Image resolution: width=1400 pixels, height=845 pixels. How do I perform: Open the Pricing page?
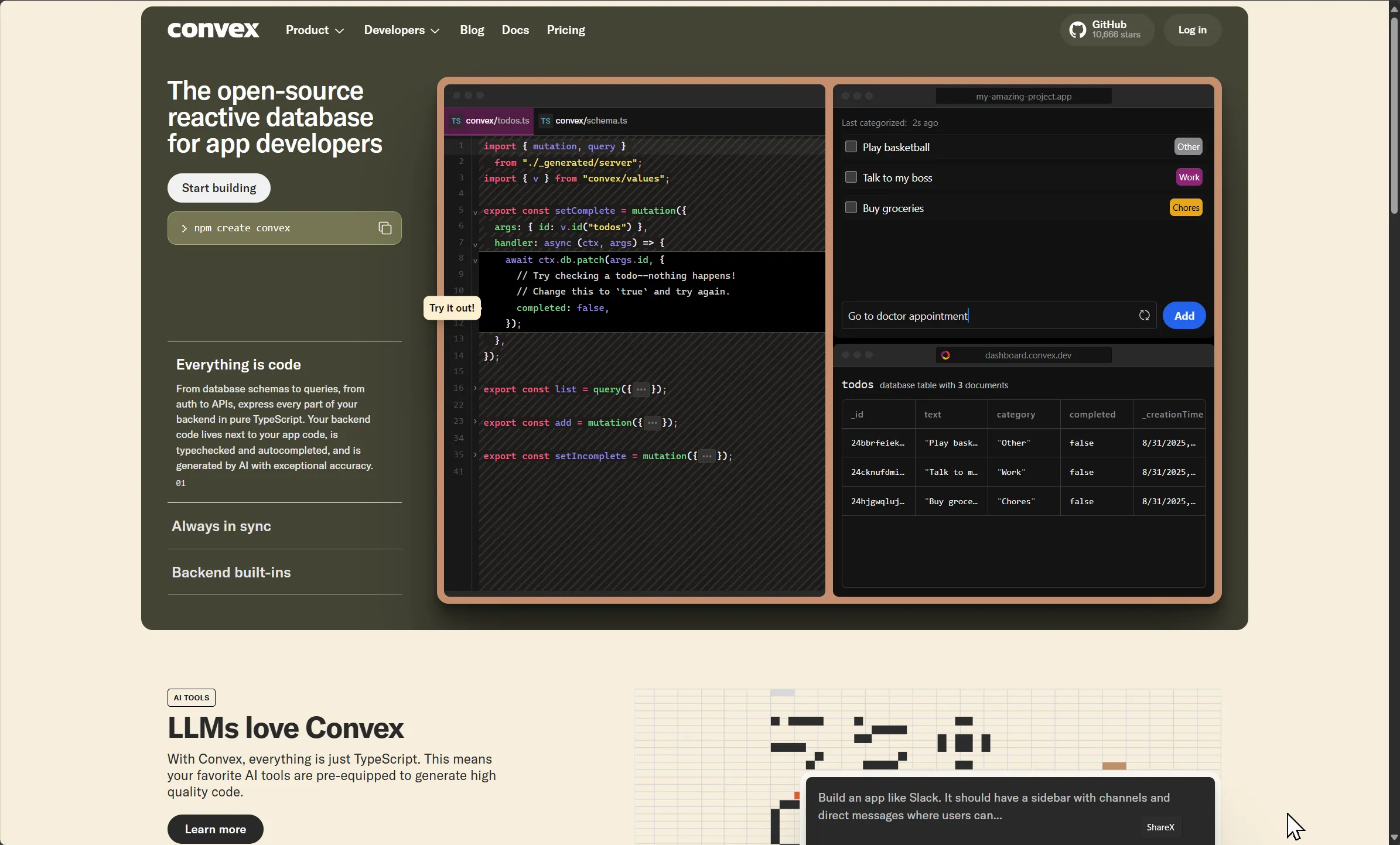pos(566,30)
